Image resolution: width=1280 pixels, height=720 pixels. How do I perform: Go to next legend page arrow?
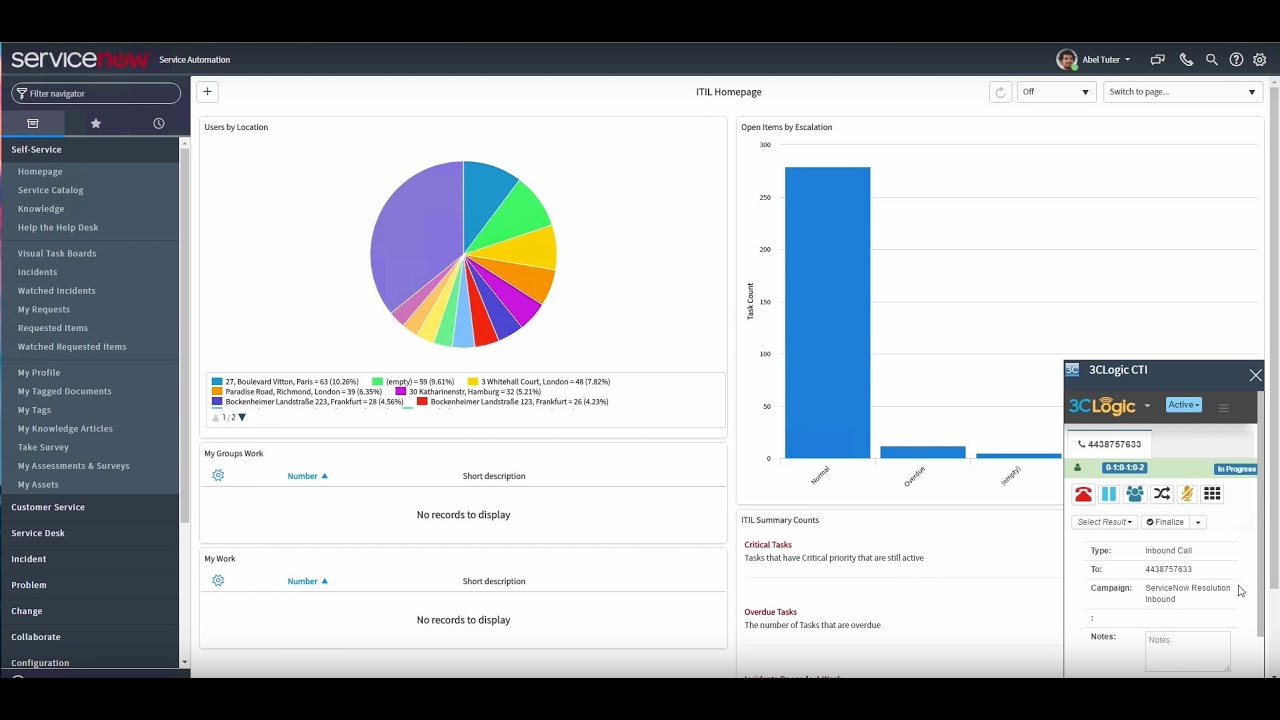point(242,418)
